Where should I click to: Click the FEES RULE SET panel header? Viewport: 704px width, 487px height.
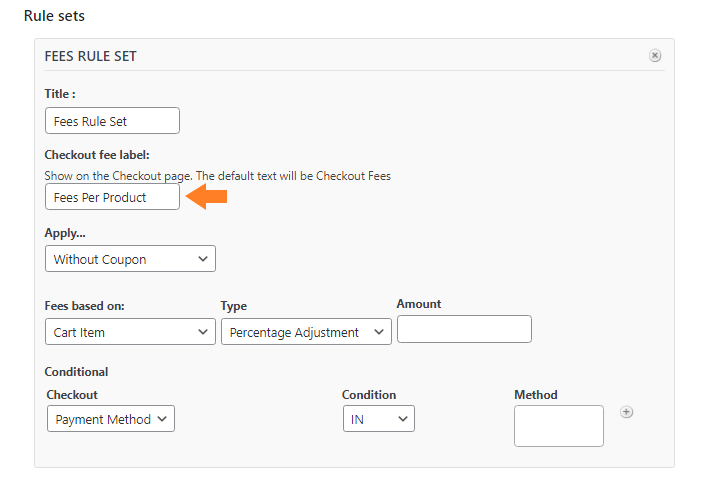[90, 56]
